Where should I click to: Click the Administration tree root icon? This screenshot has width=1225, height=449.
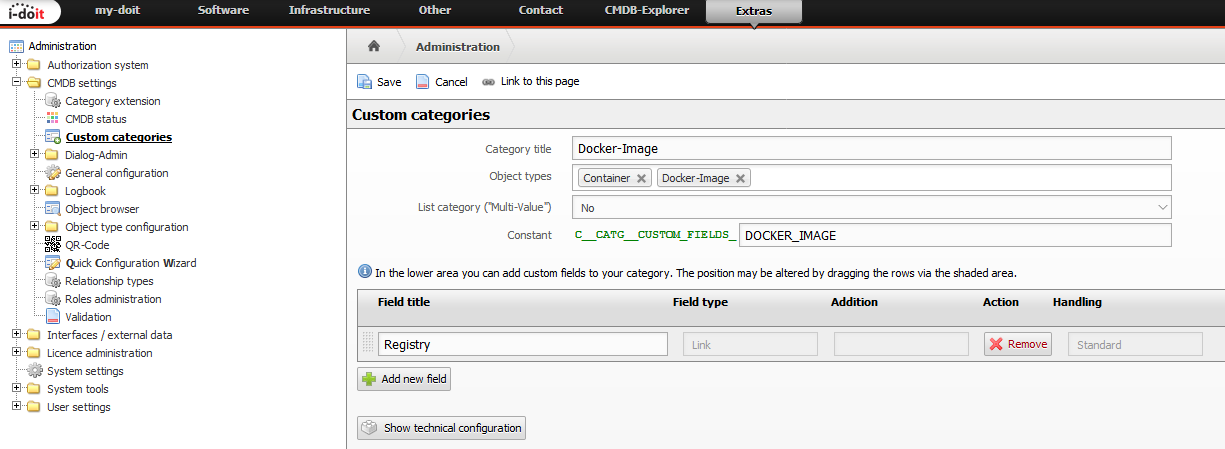(16, 46)
